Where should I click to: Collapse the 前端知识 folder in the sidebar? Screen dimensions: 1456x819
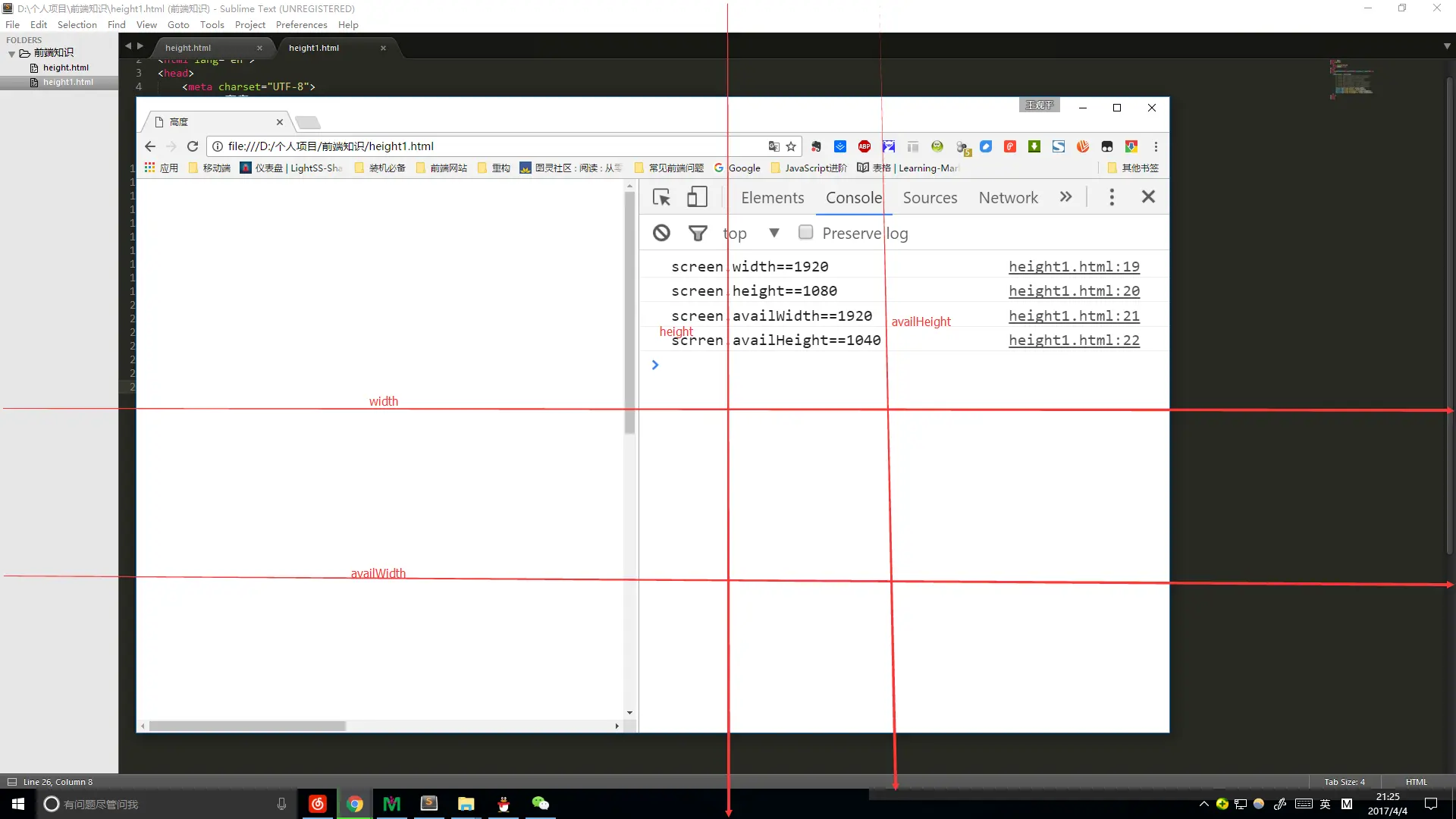click(12, 53)
